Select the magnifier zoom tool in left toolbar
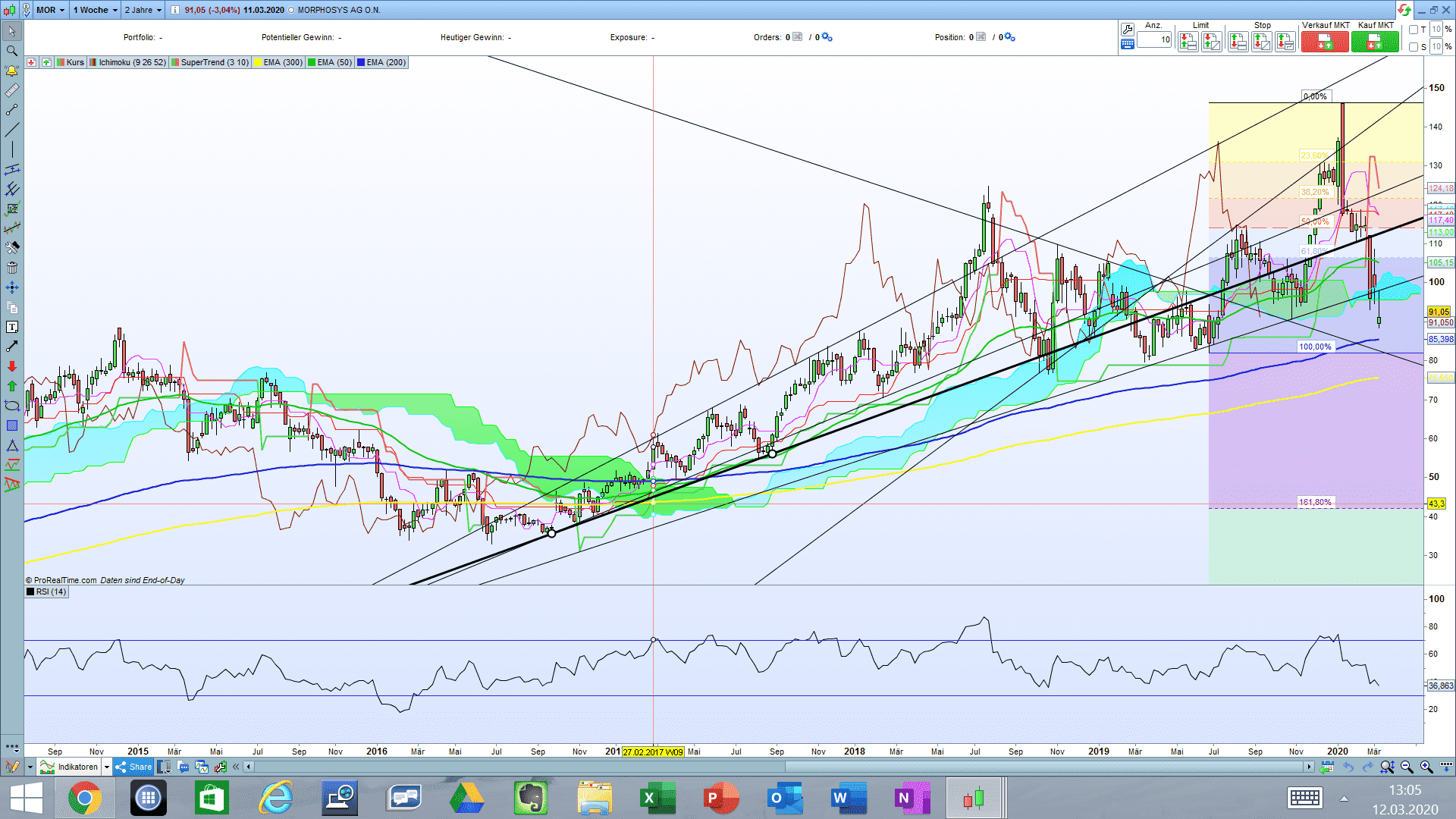 click(x=11, y=51)
